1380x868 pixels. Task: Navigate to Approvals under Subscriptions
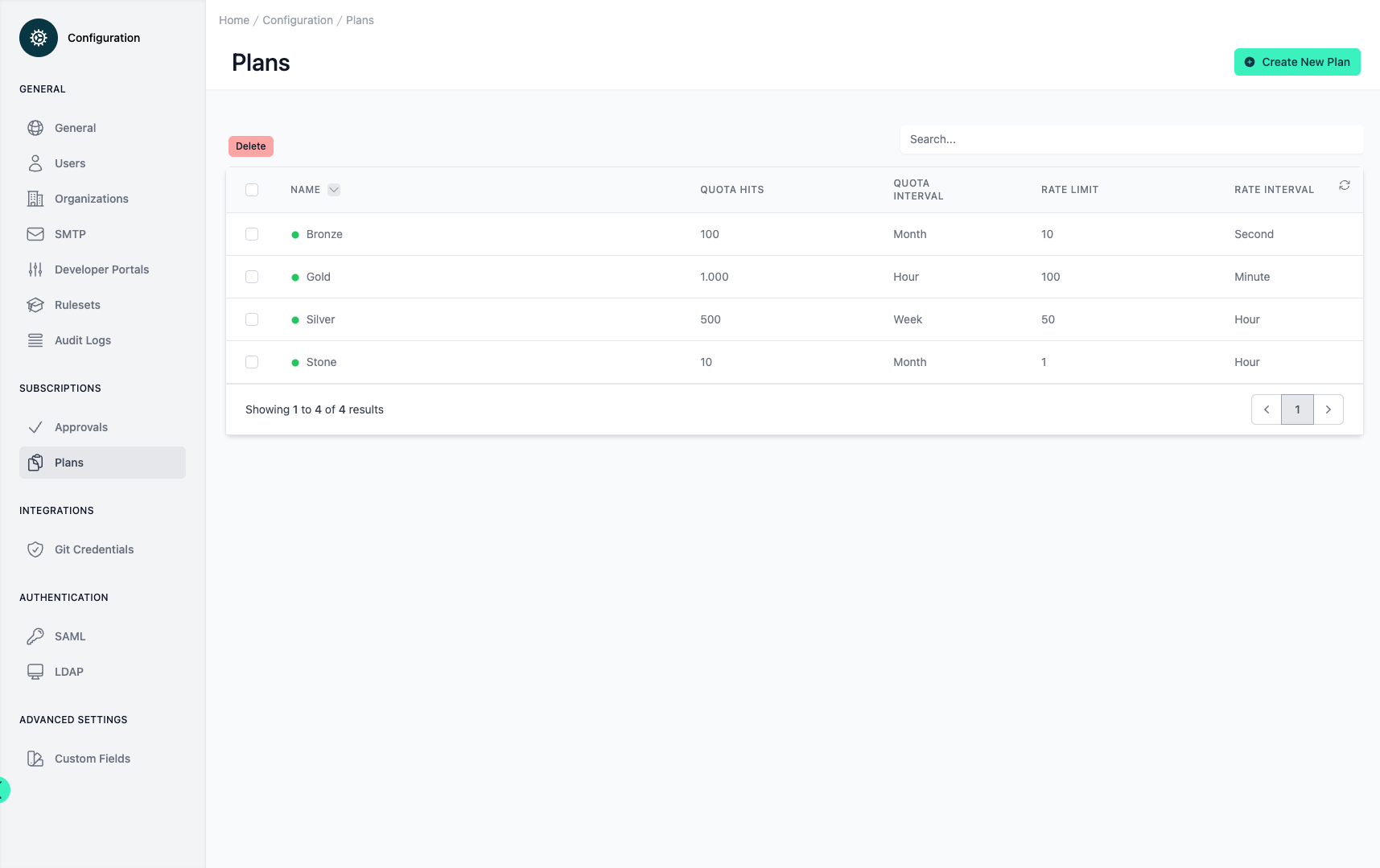(80, 427)
